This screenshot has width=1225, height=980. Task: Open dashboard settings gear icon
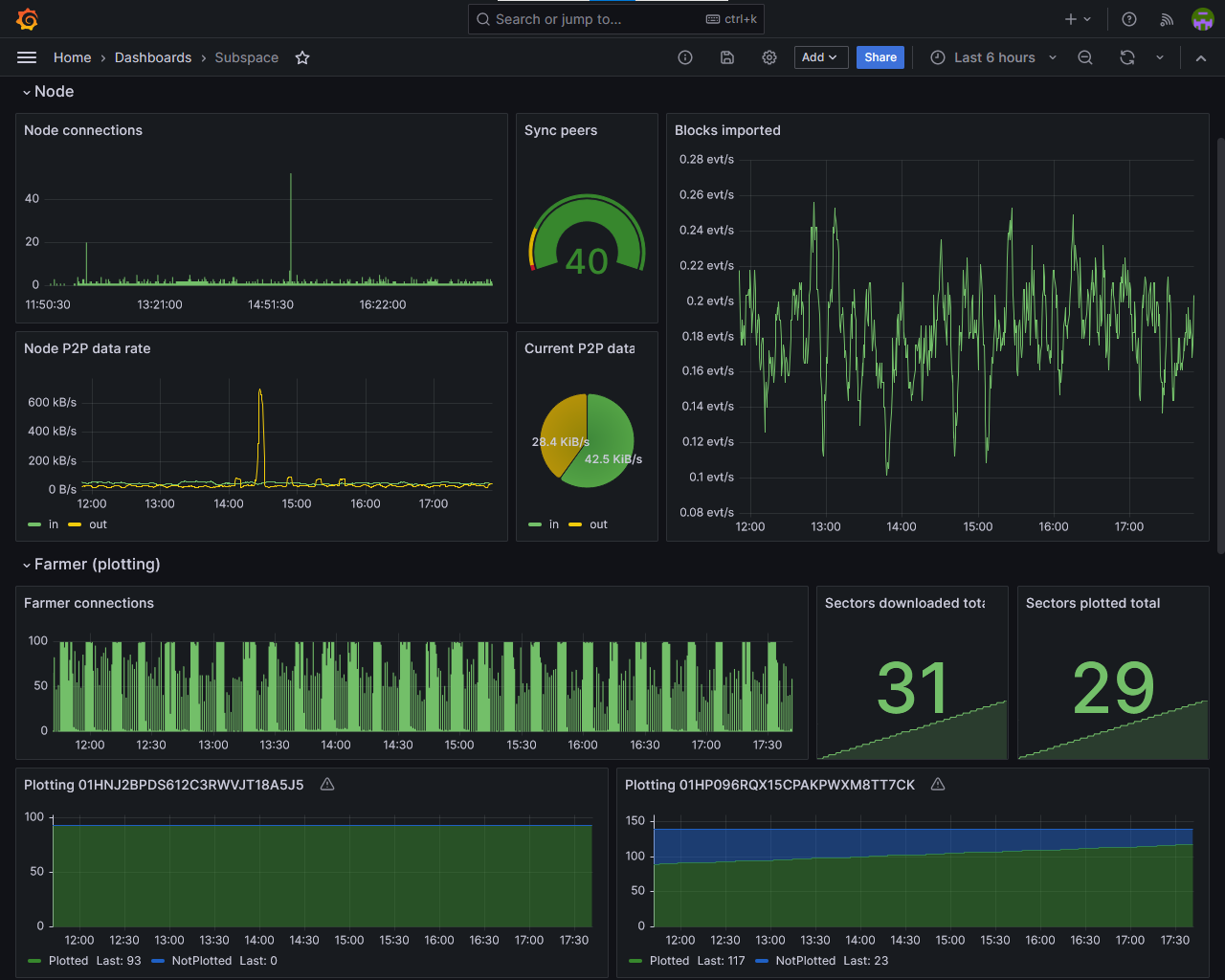769,57
